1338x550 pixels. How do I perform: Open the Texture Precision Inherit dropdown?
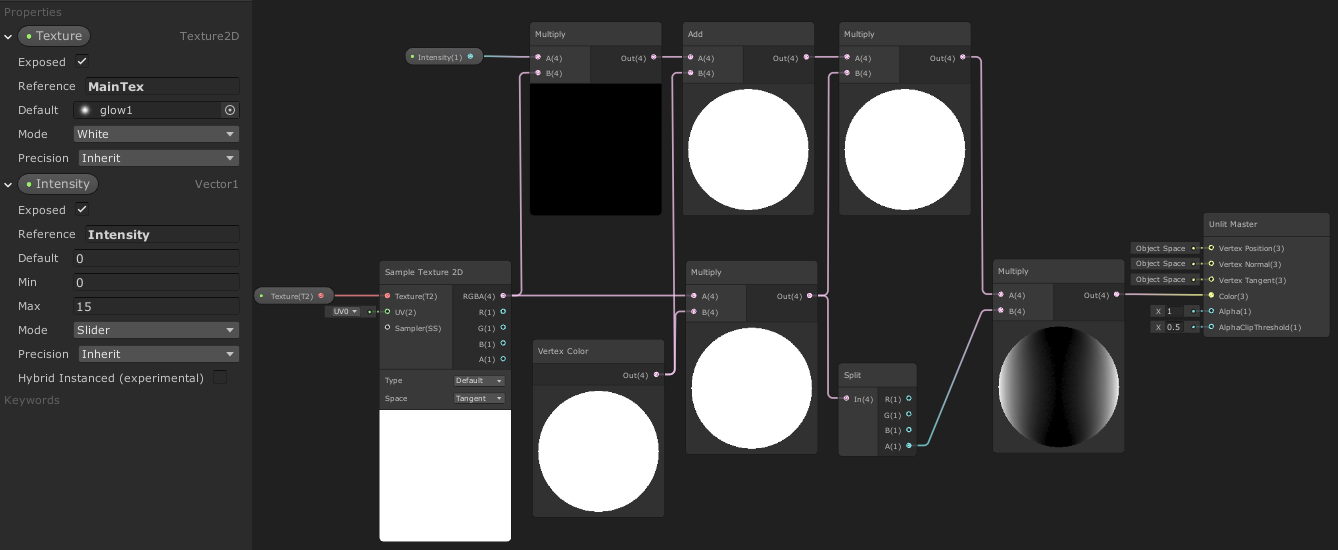point(158,158)
